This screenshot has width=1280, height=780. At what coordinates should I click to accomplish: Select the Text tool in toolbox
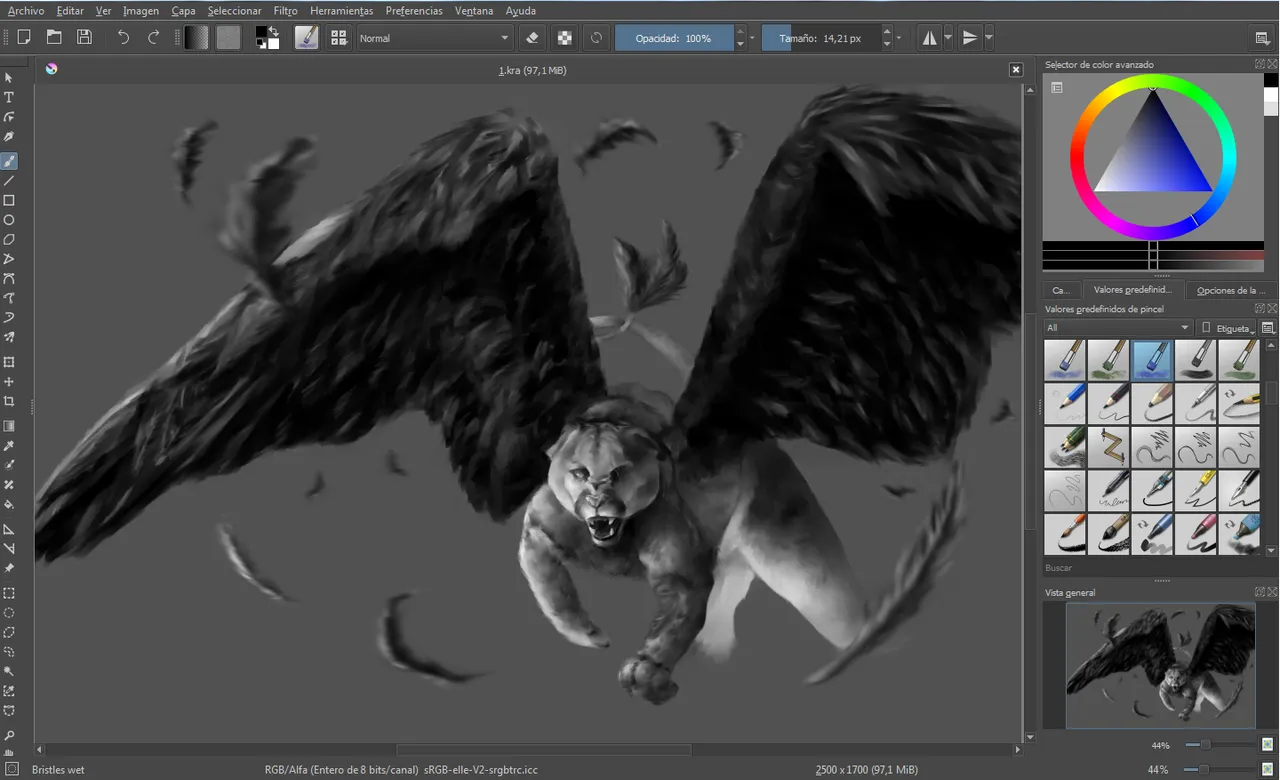pos(9,97)
